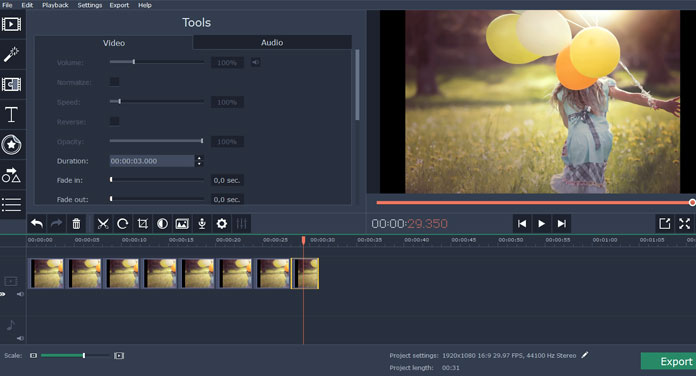Delete selected clip with trash icon

click(76, 224)
